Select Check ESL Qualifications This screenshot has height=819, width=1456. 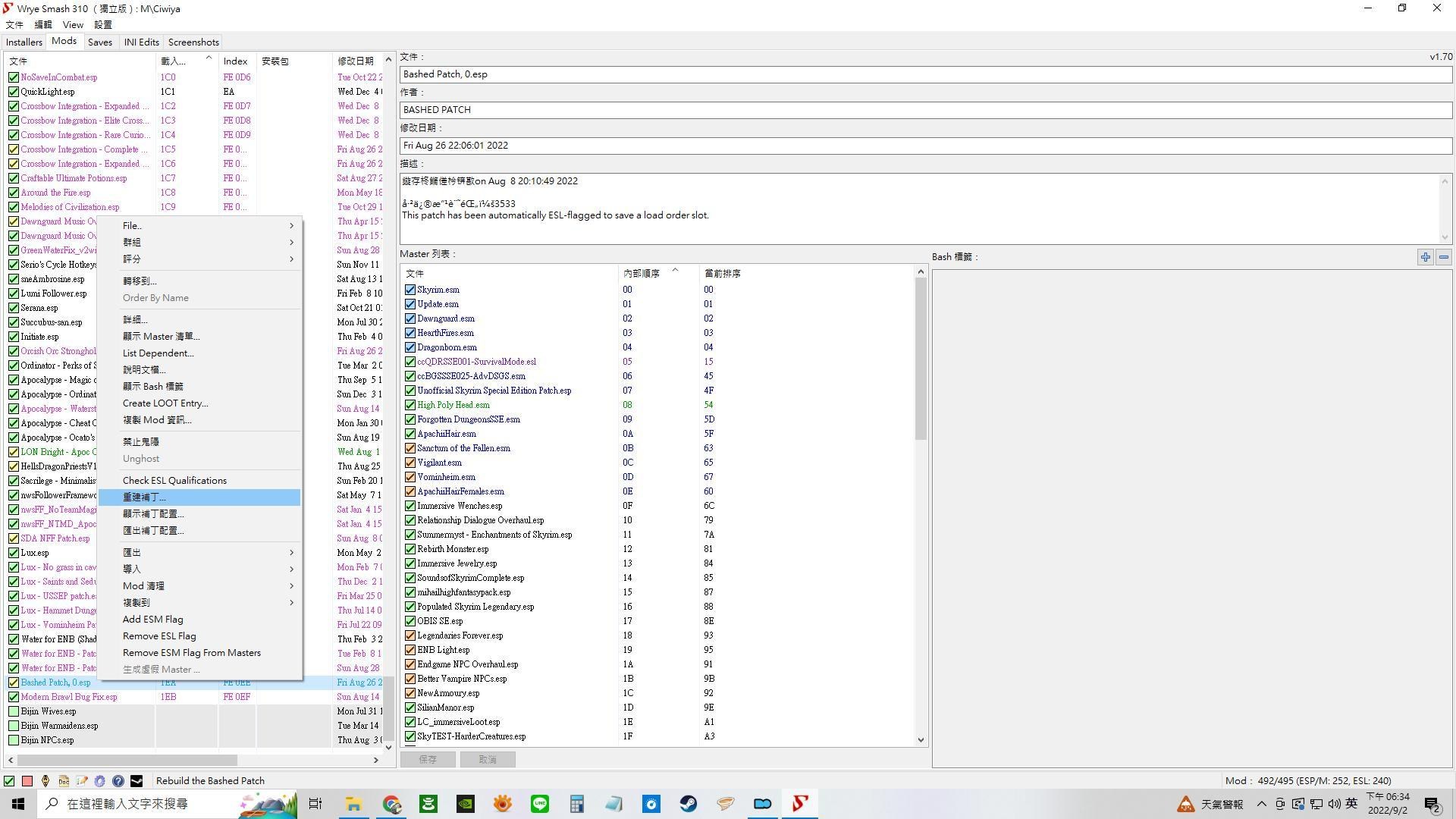coord(201,481)
